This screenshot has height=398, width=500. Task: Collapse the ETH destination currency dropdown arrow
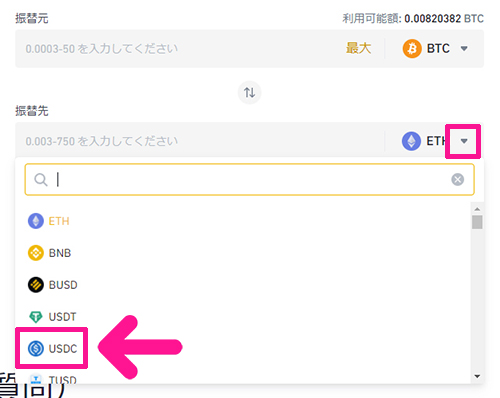(464, 141)
